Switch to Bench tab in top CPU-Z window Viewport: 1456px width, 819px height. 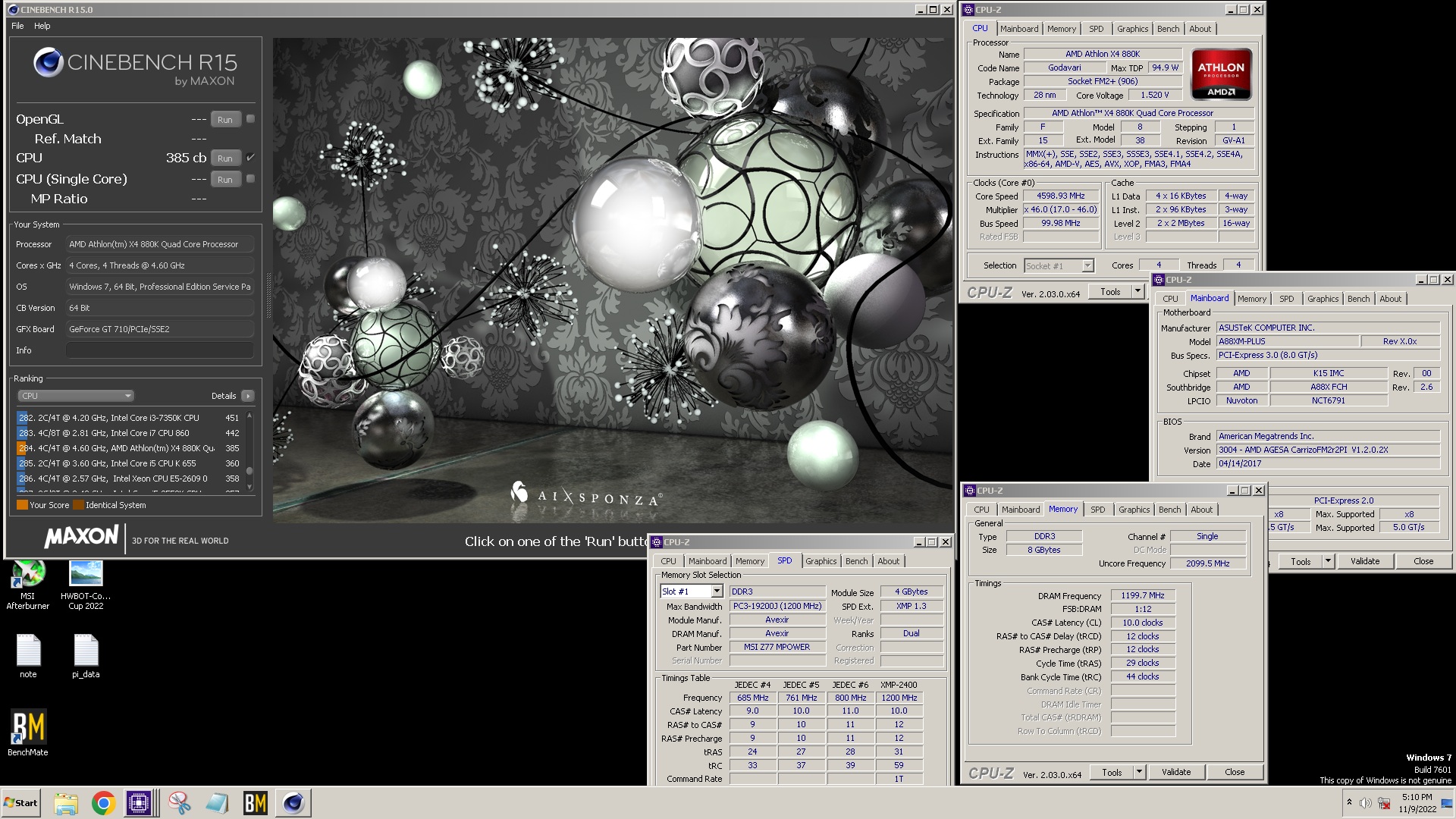pos(1168,29)
